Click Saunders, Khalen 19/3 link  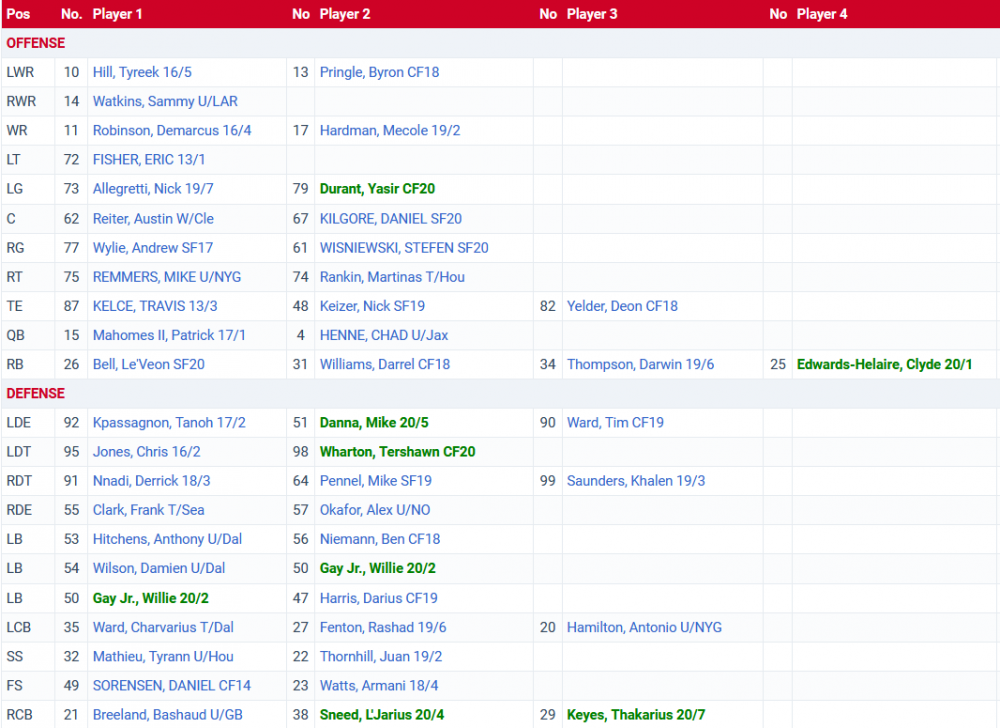tap(636, 481)
